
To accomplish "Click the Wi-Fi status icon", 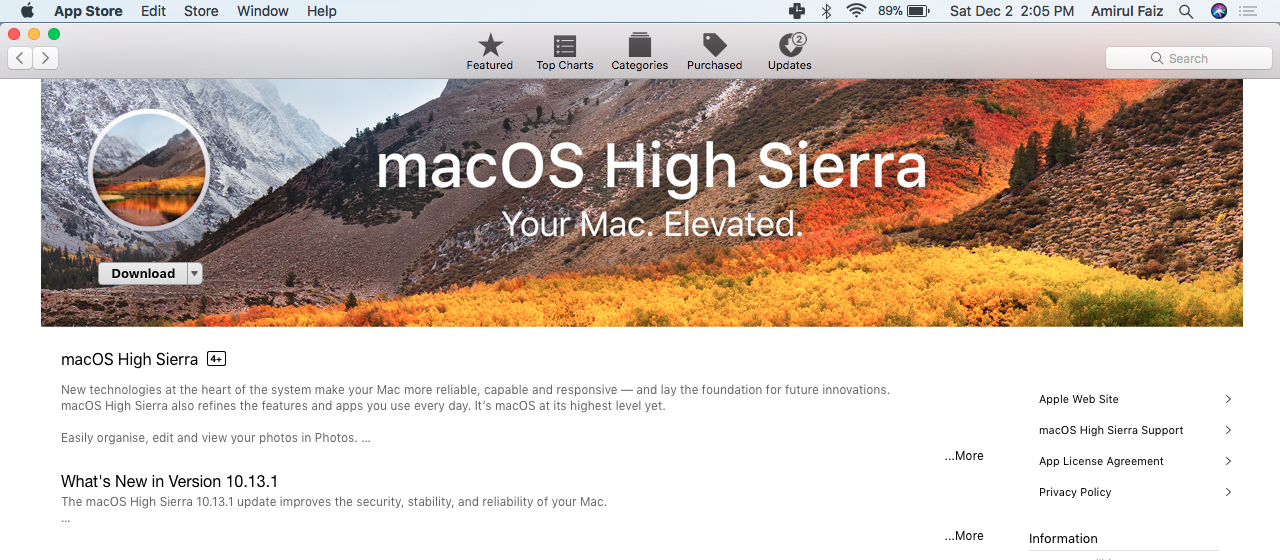I will [x=856, y=11].
